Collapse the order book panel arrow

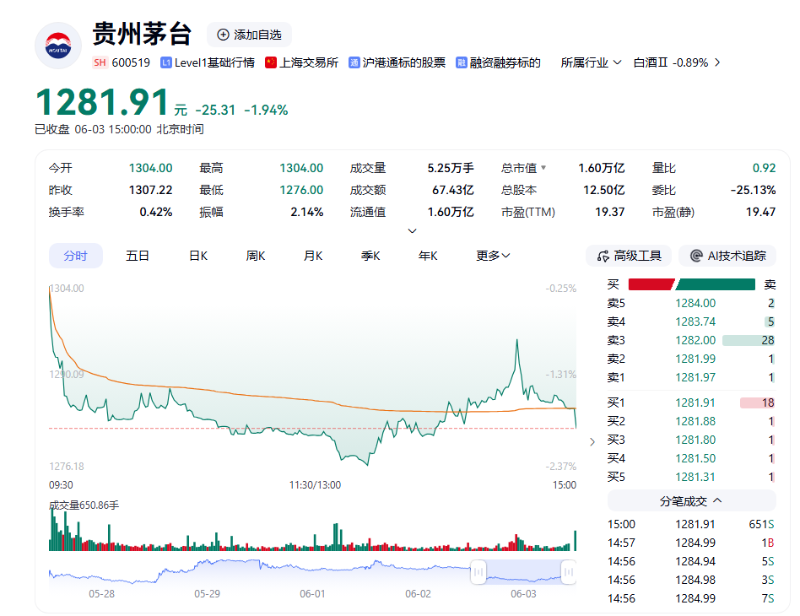click(x=592, y=442)
